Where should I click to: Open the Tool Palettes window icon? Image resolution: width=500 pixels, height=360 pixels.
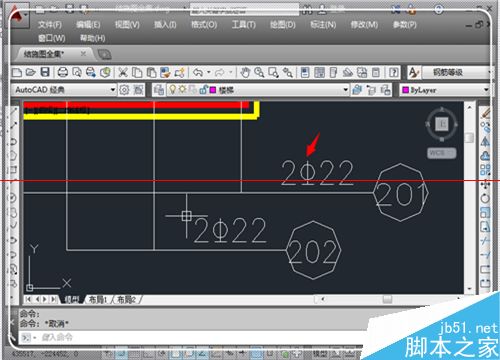point(333,72)
